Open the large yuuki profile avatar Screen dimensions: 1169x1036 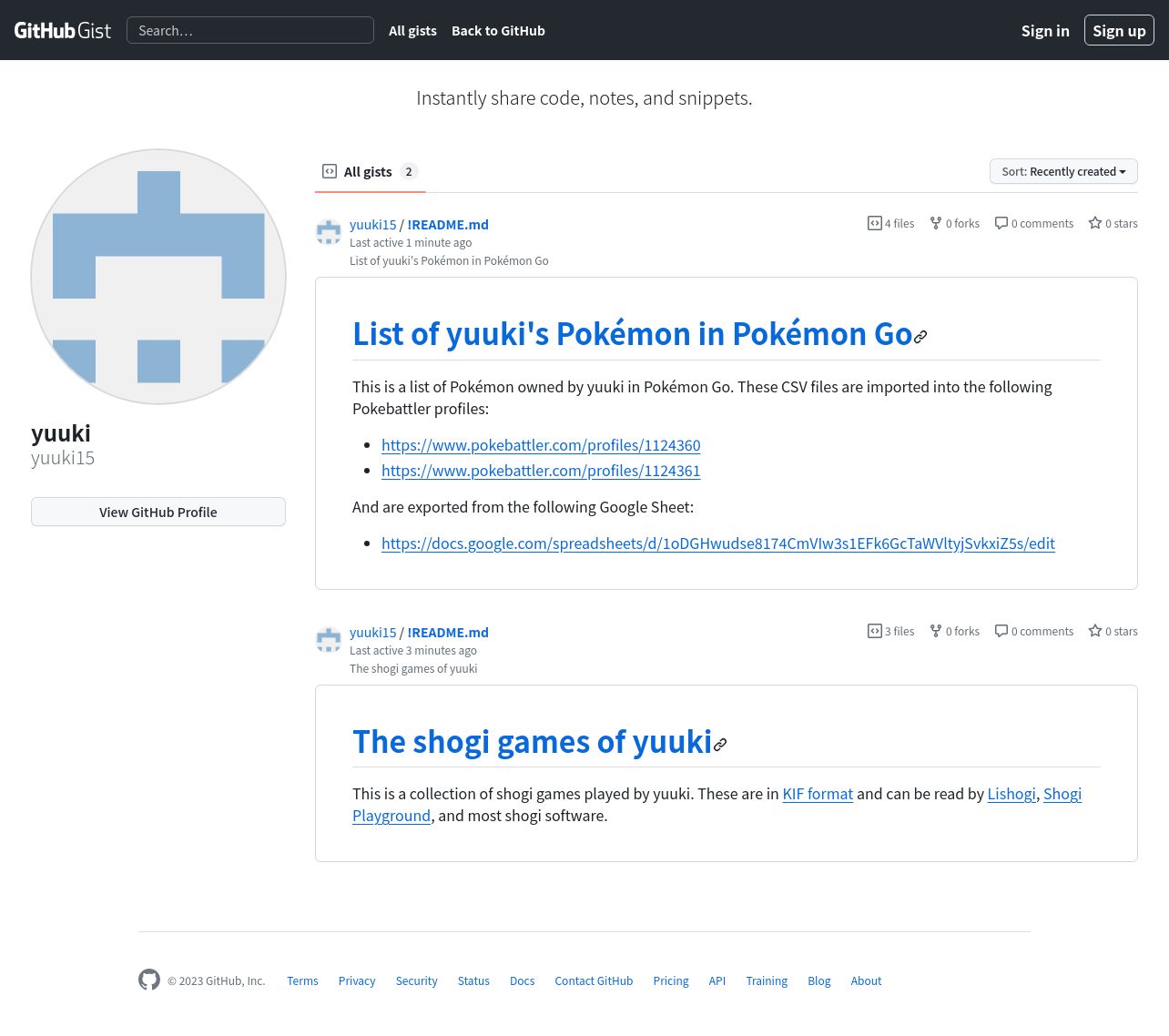(158, 277)
